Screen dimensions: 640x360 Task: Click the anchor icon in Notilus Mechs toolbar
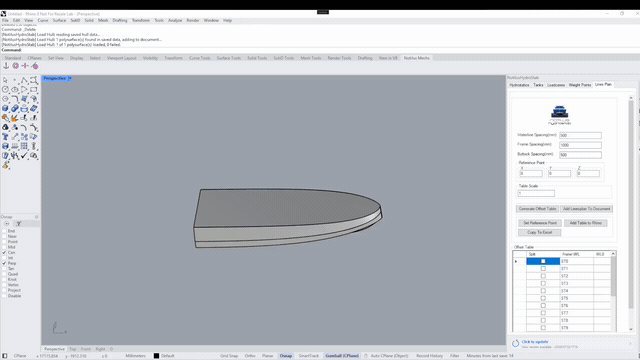6,66
